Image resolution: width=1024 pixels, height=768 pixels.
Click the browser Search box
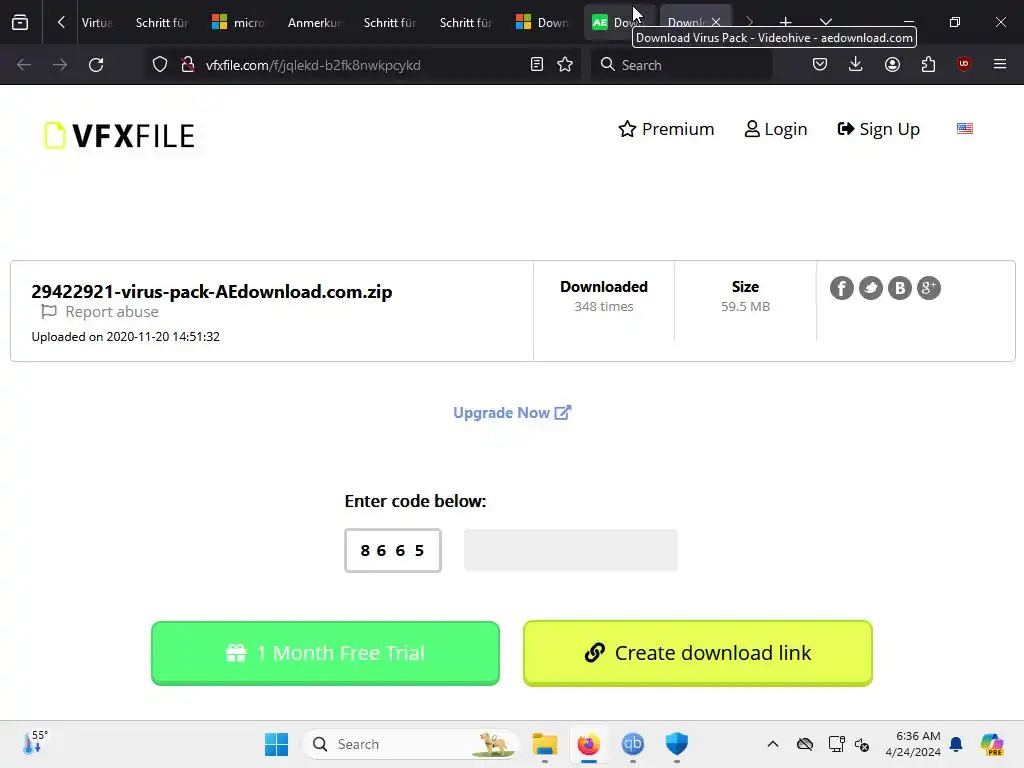coord(681,65)
